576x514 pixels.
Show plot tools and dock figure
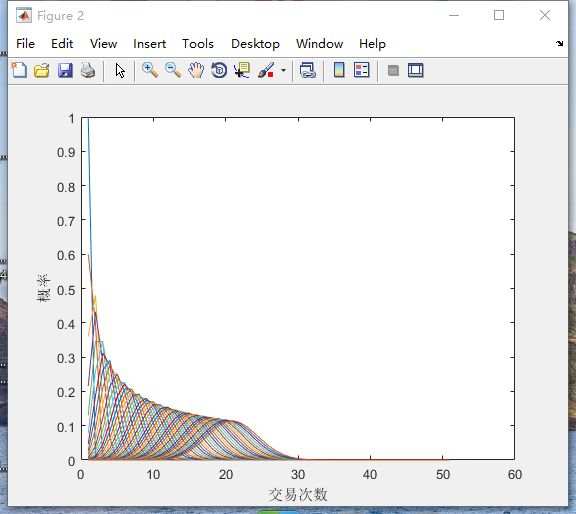(416, 70)
